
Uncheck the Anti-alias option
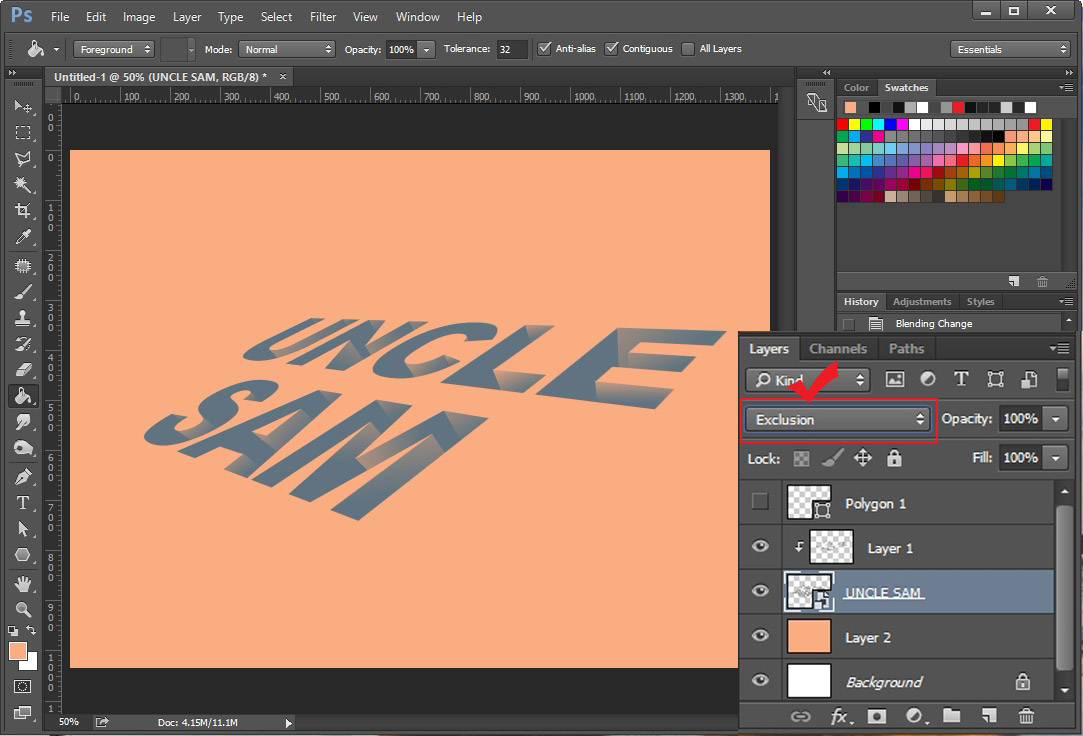(x=546, y=48)
